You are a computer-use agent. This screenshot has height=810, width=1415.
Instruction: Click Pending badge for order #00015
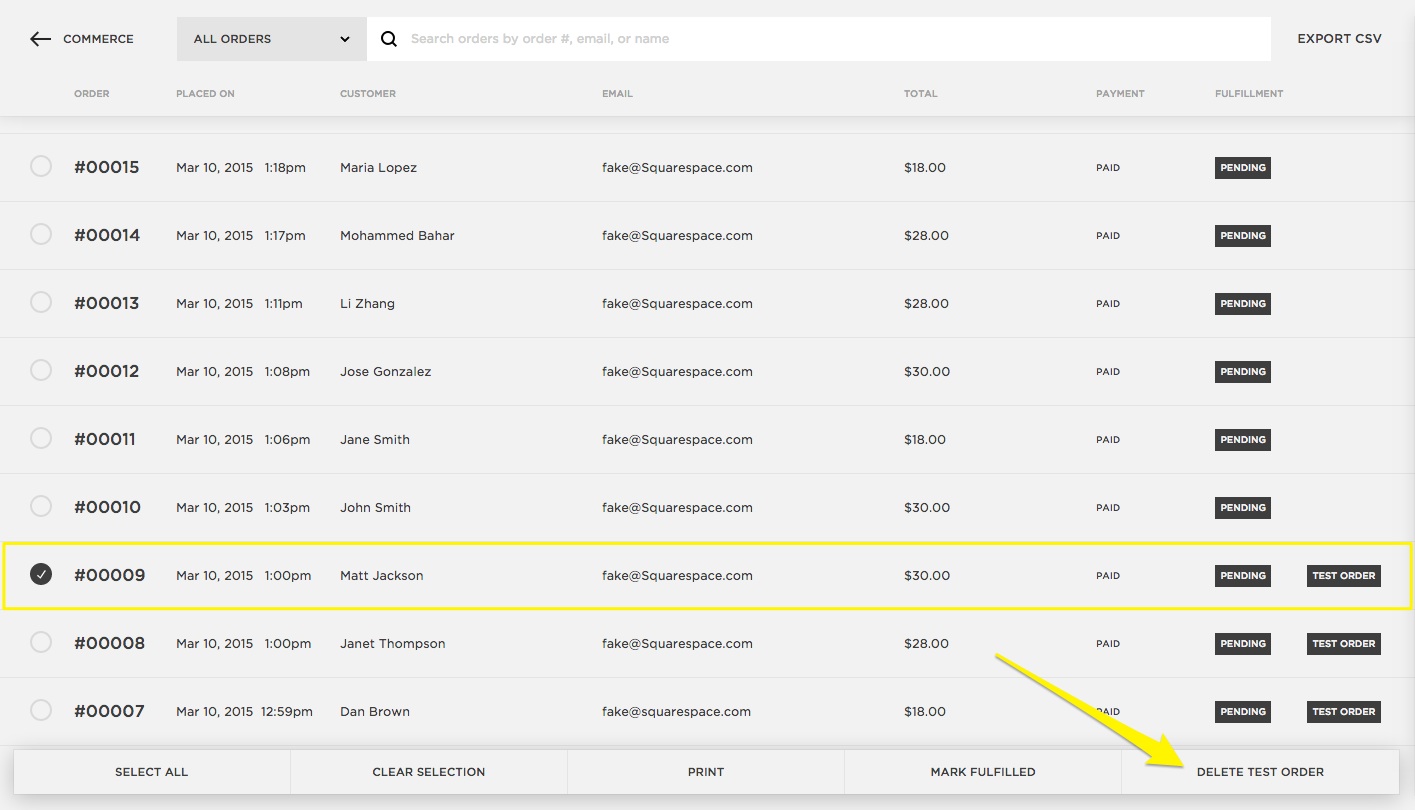coord(1243,168)
